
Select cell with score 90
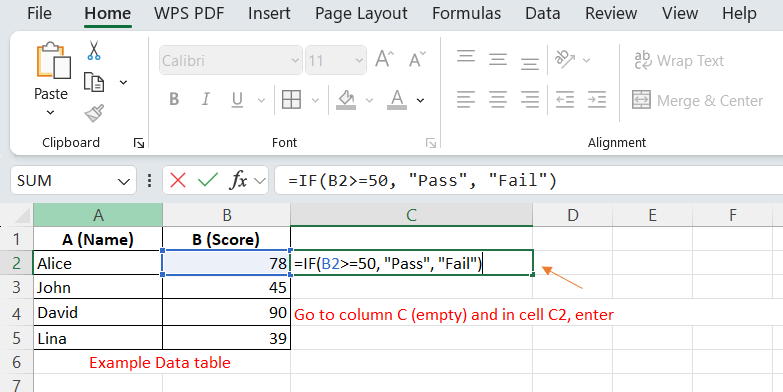(226, 313)
